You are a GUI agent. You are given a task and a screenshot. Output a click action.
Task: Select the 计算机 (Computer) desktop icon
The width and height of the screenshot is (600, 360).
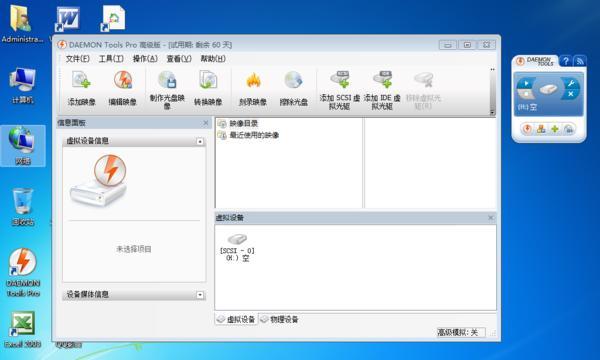click(23, 85)
